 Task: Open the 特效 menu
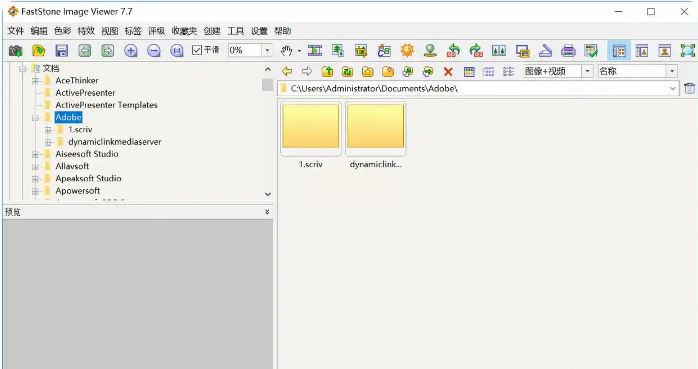click(86, 31)
